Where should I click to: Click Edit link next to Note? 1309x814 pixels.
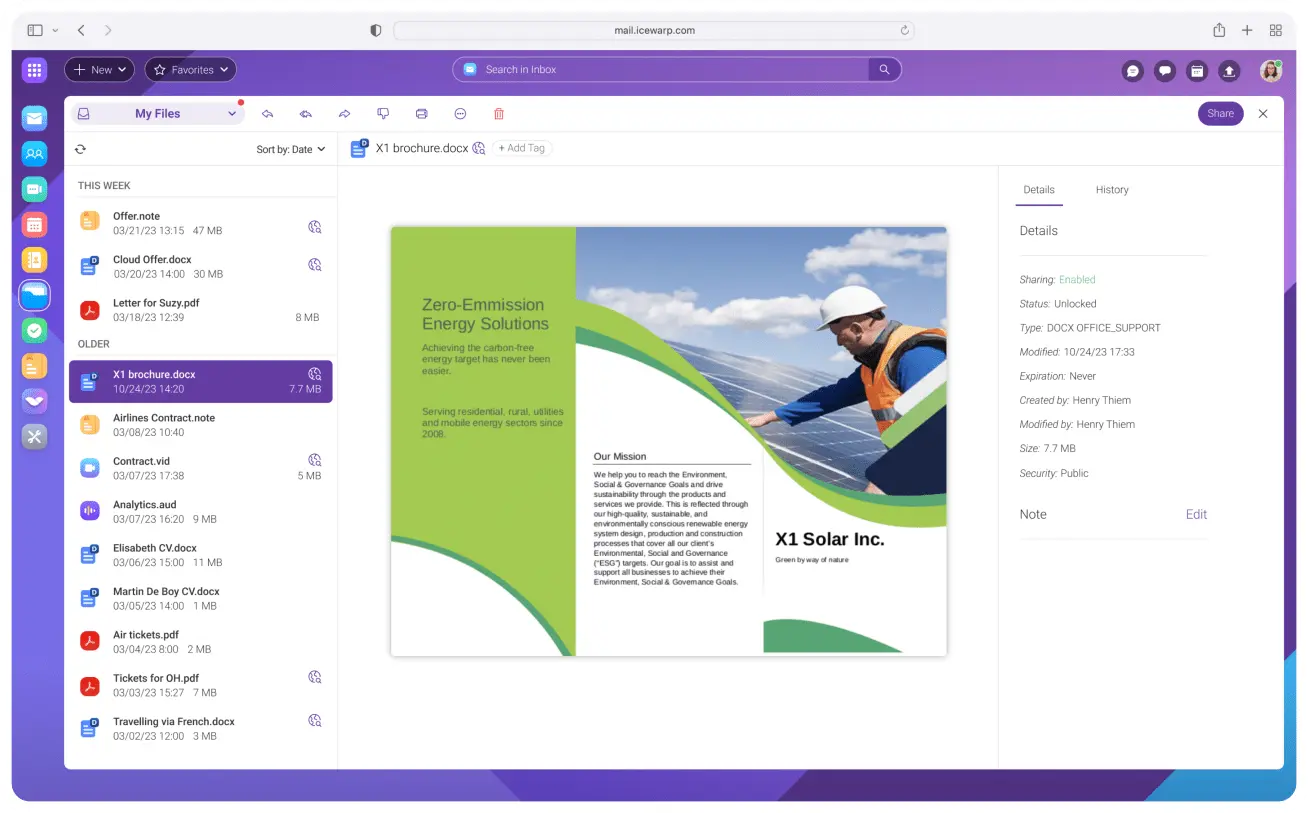coord(1196,514)
